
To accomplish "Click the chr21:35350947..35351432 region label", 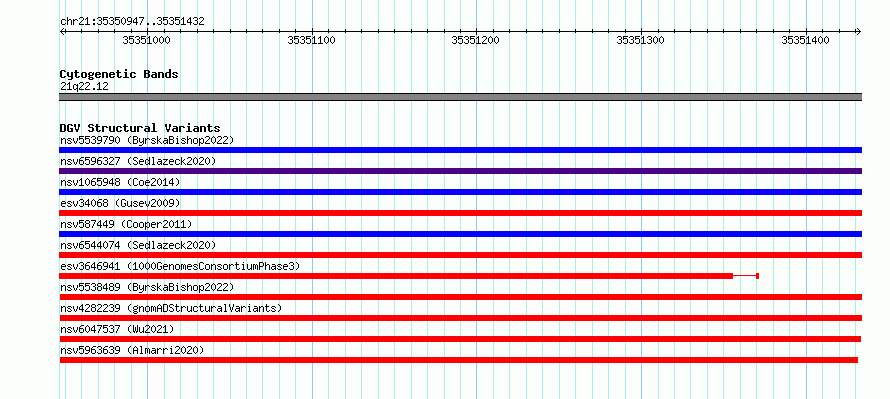I will (x=132, y=22).
